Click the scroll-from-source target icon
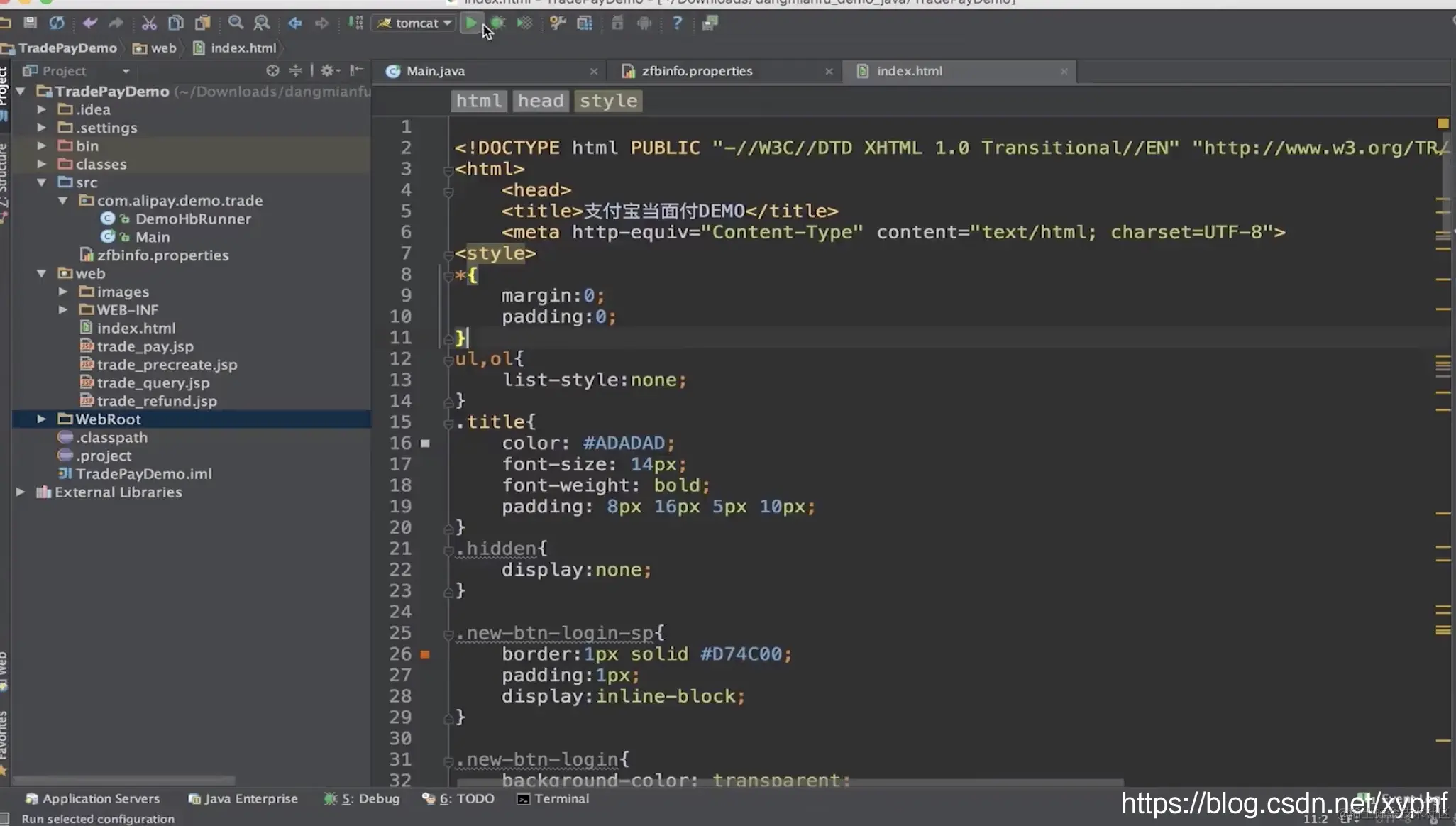This screenshot has height=826, width=1456. coord(272,70)
